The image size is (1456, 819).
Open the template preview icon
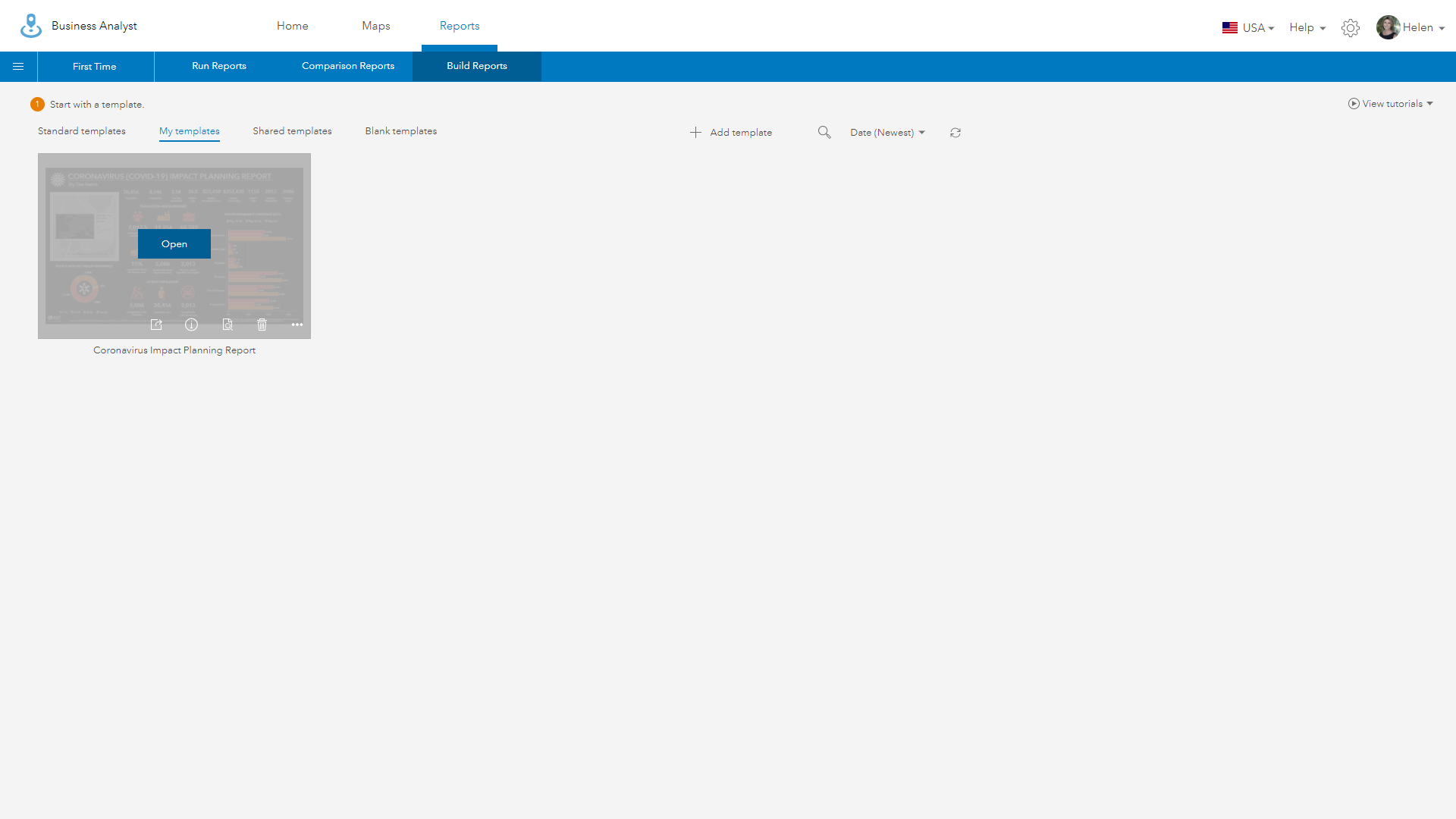tap(227, 325)
